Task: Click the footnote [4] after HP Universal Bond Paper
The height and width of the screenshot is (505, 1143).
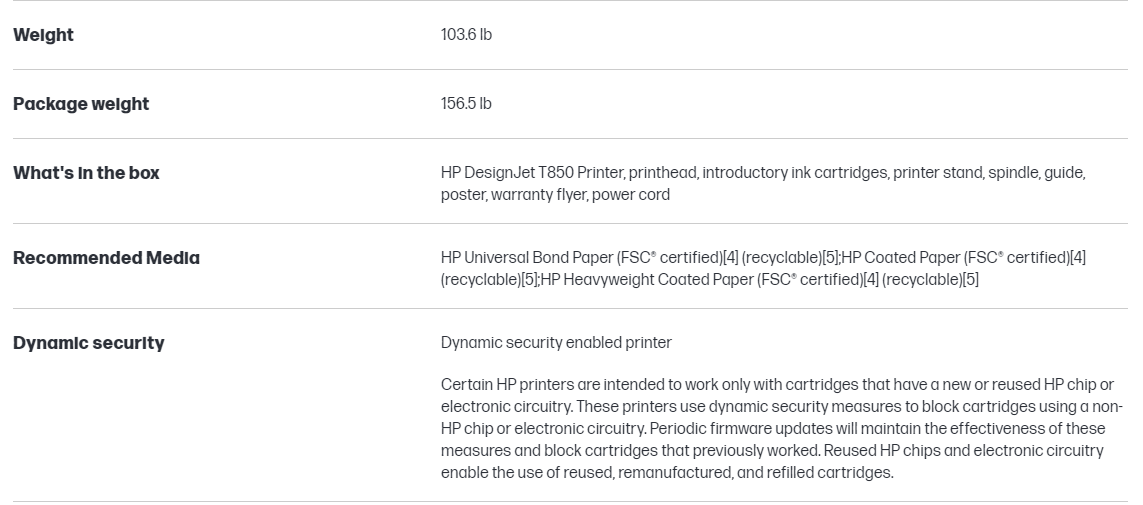Action: pyautogui.click(x=730, y=258)
